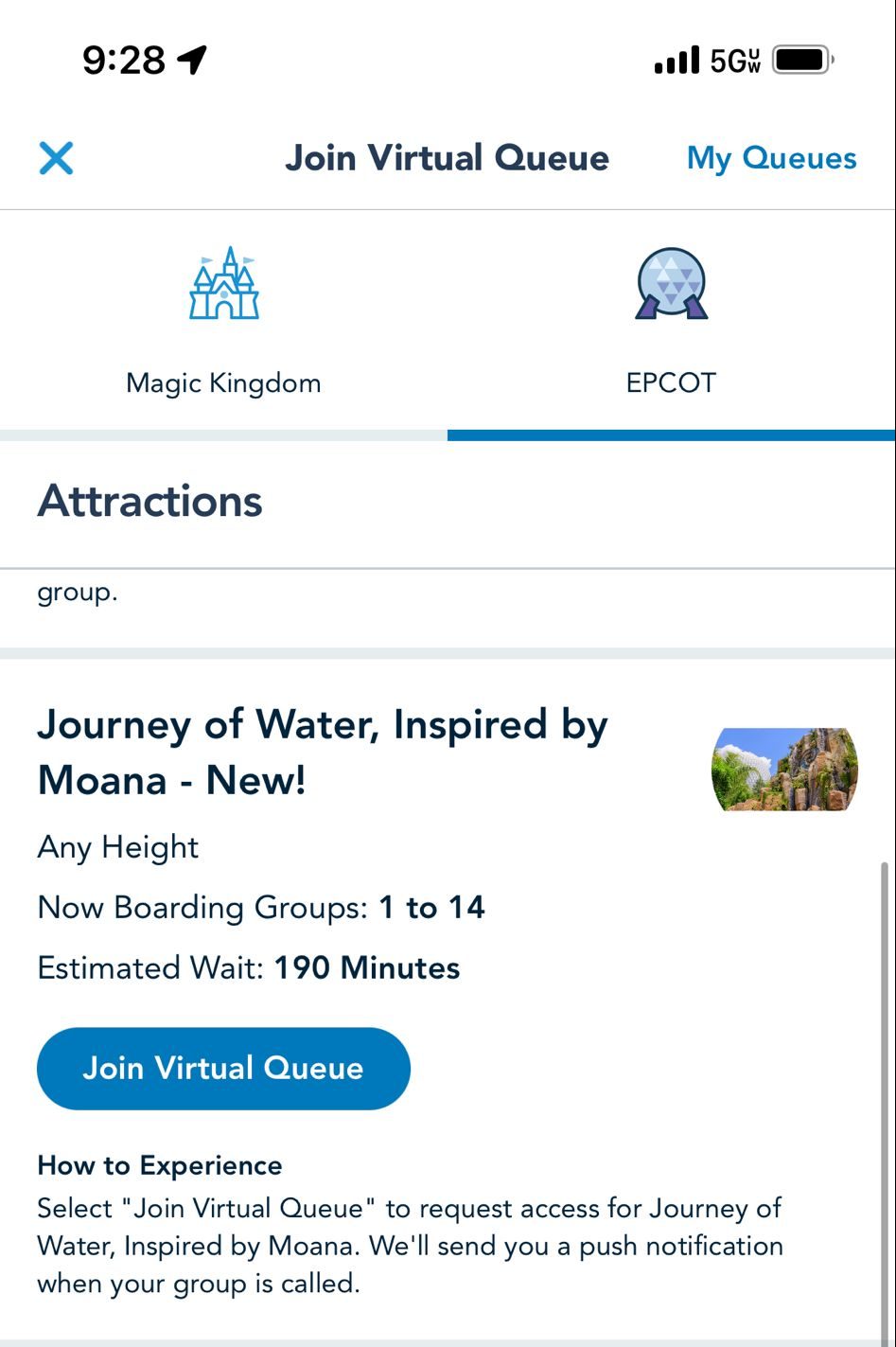Tap the cellular signal bars icon

pyautogui.click(x=676, y=61)
